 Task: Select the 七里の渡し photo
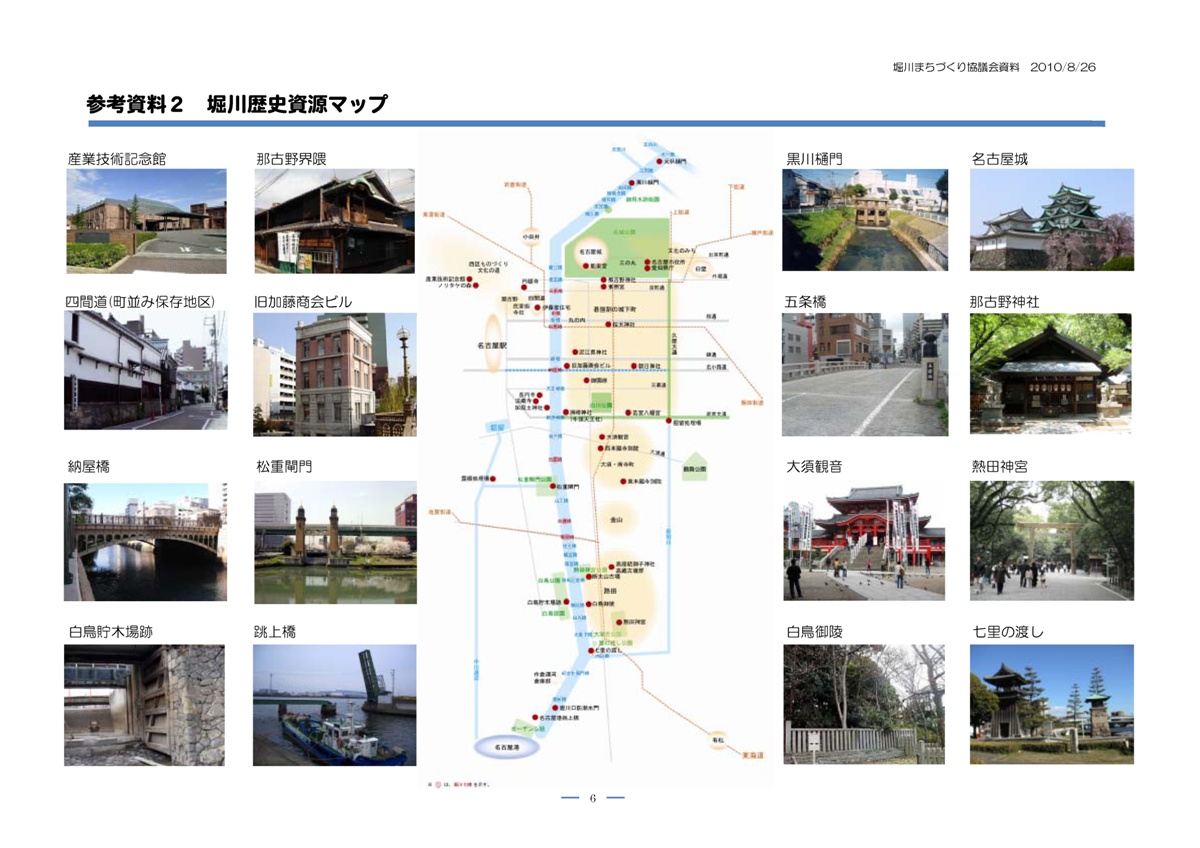coord(1052,704)
